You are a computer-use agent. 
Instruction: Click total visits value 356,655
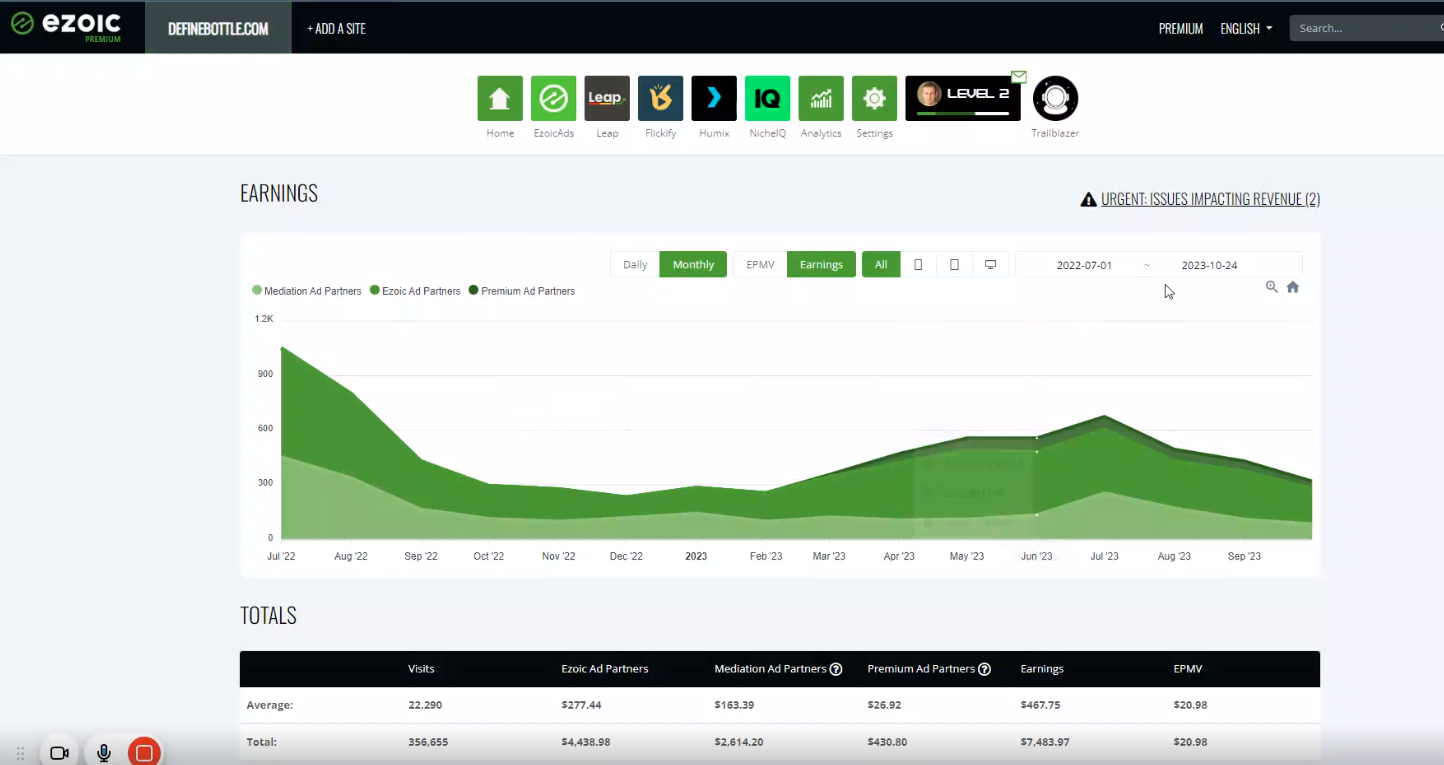pyautogui.click(x=428, y=742)
